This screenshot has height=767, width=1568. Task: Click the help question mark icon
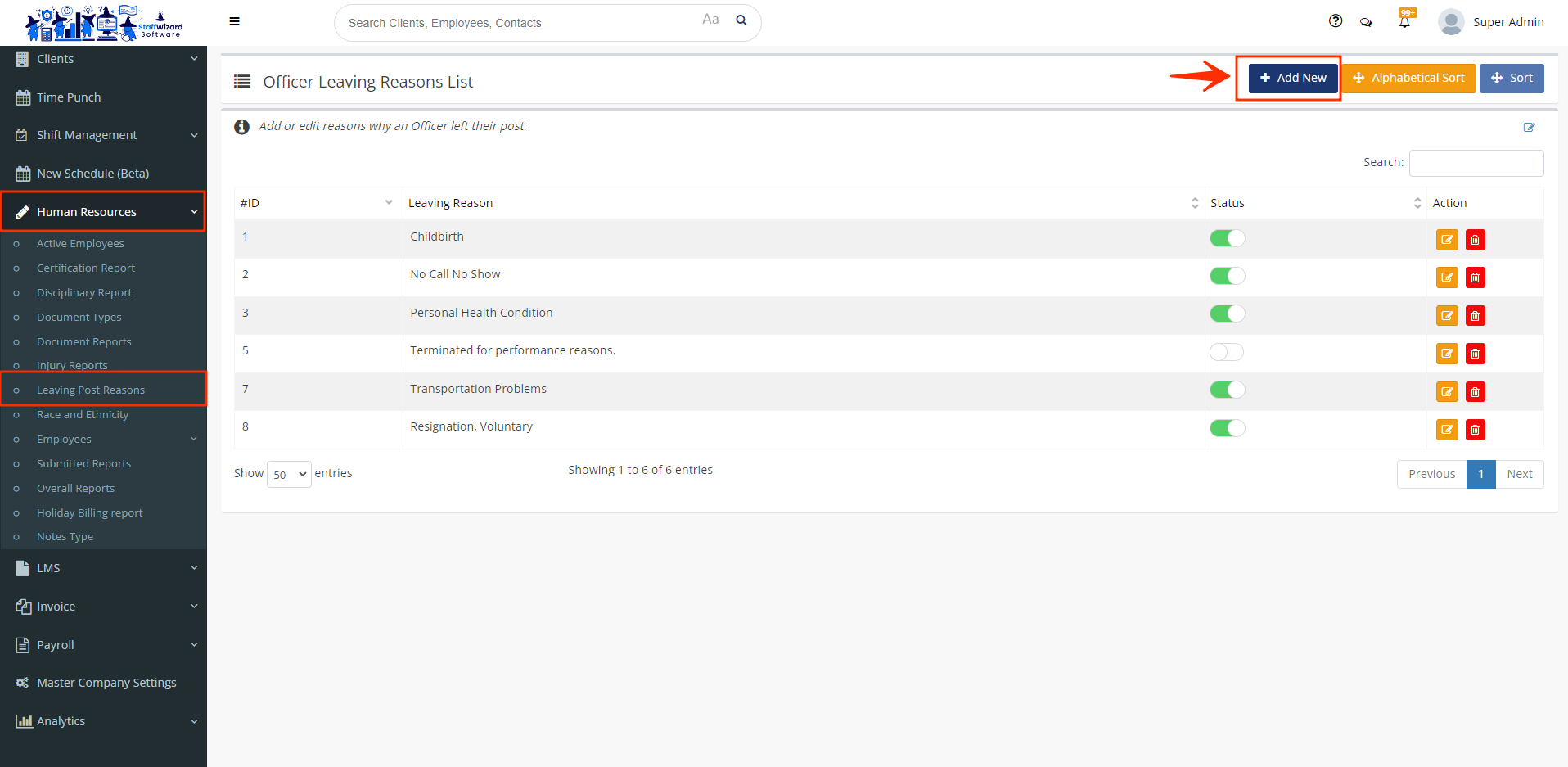[x=1336, y=20]
